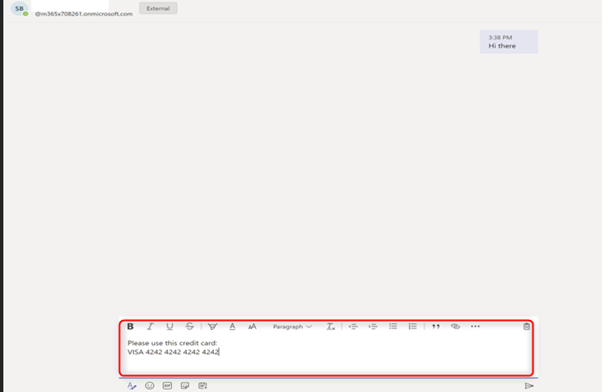Open the sticker picker
This screenshot has height=392, width=608.
[x=185, y=386]
